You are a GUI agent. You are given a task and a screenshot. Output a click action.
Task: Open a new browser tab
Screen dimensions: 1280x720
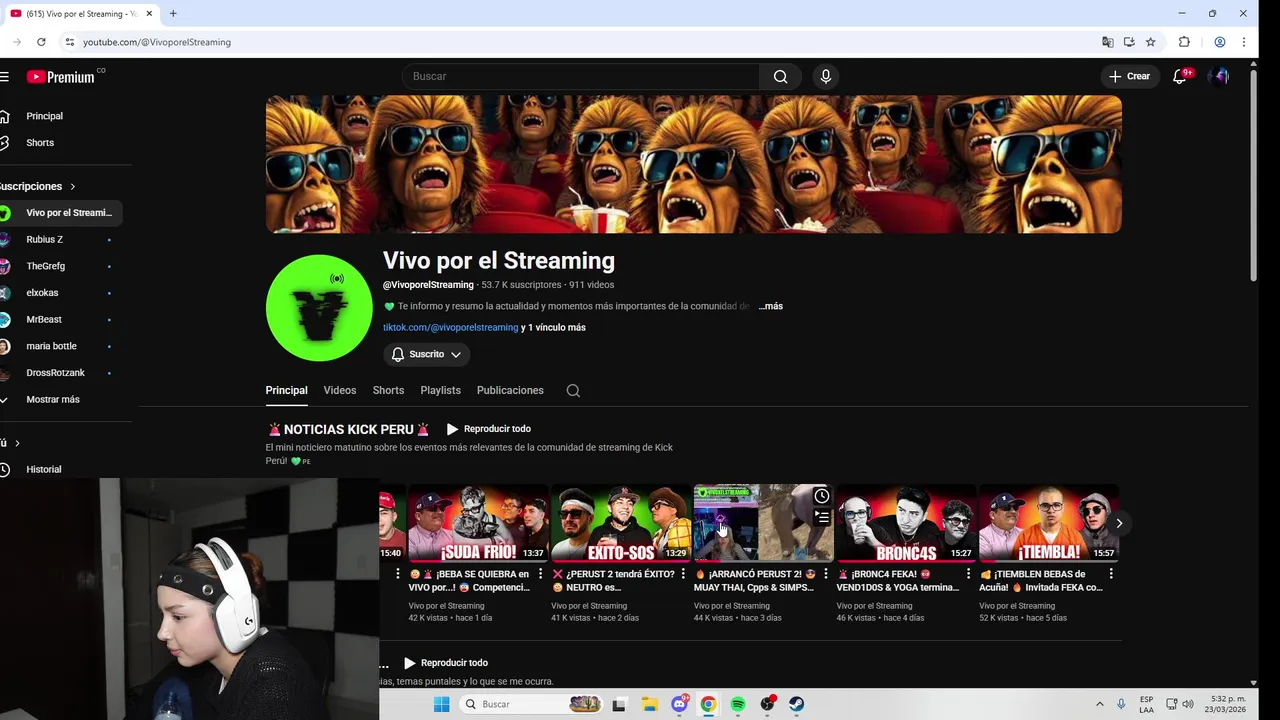click(x=173, y=14)
